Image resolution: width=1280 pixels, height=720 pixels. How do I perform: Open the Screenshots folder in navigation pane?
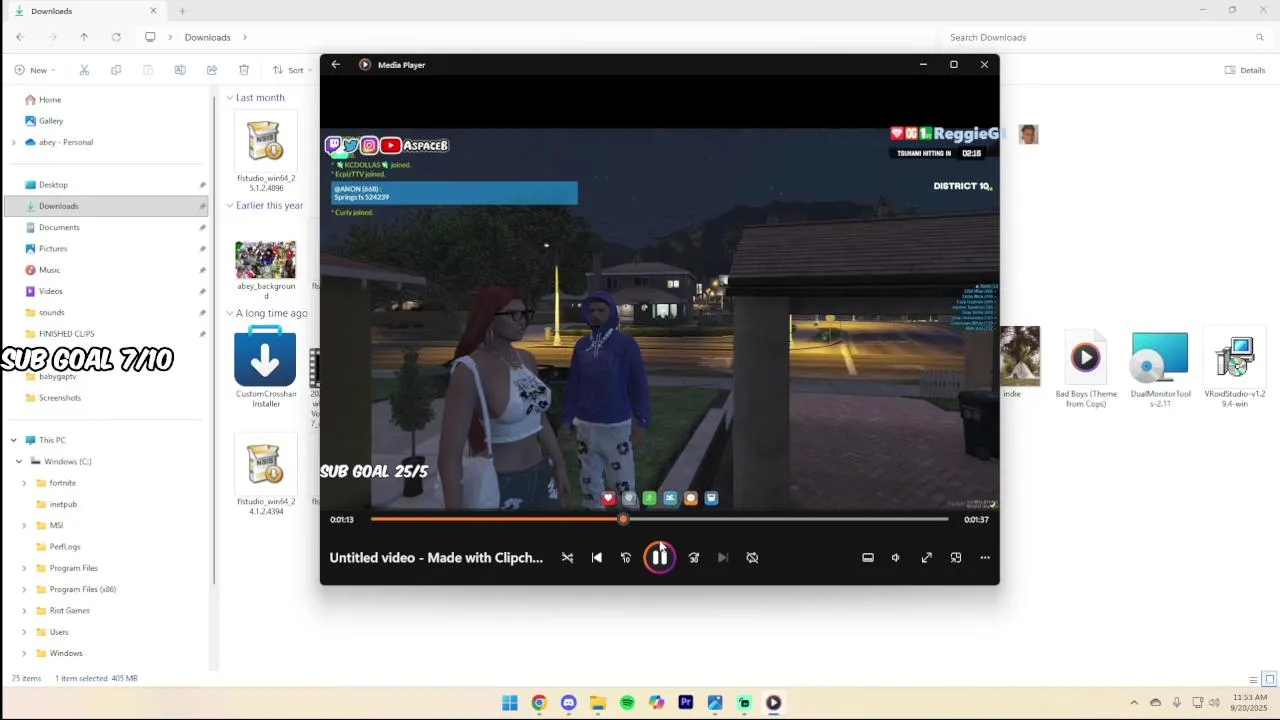[x=60, y=398]
